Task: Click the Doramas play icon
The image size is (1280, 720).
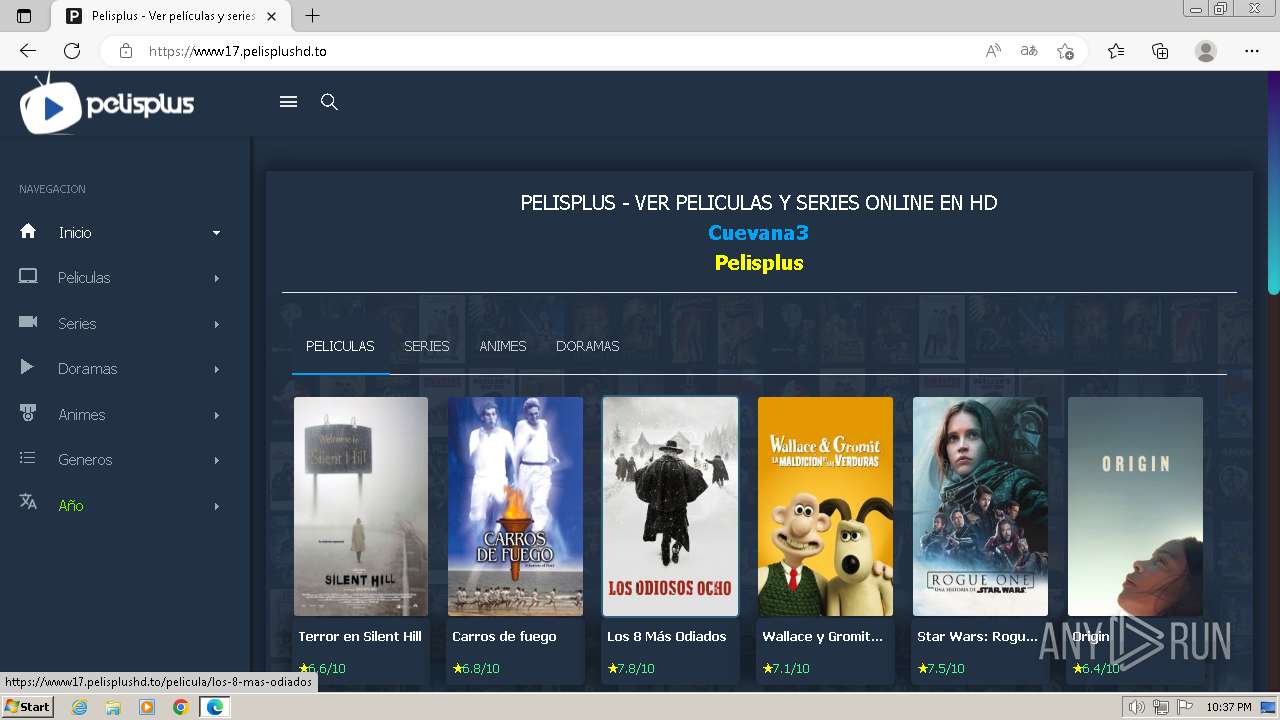Action: click(x=27, y=368)
